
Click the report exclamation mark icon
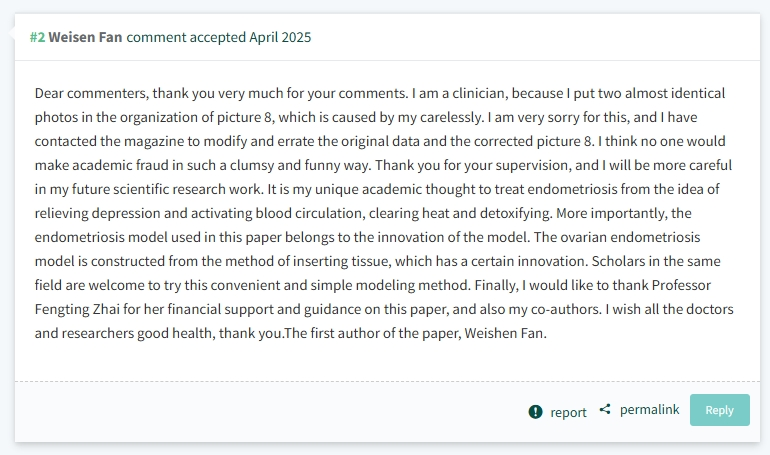coord(535,412)
